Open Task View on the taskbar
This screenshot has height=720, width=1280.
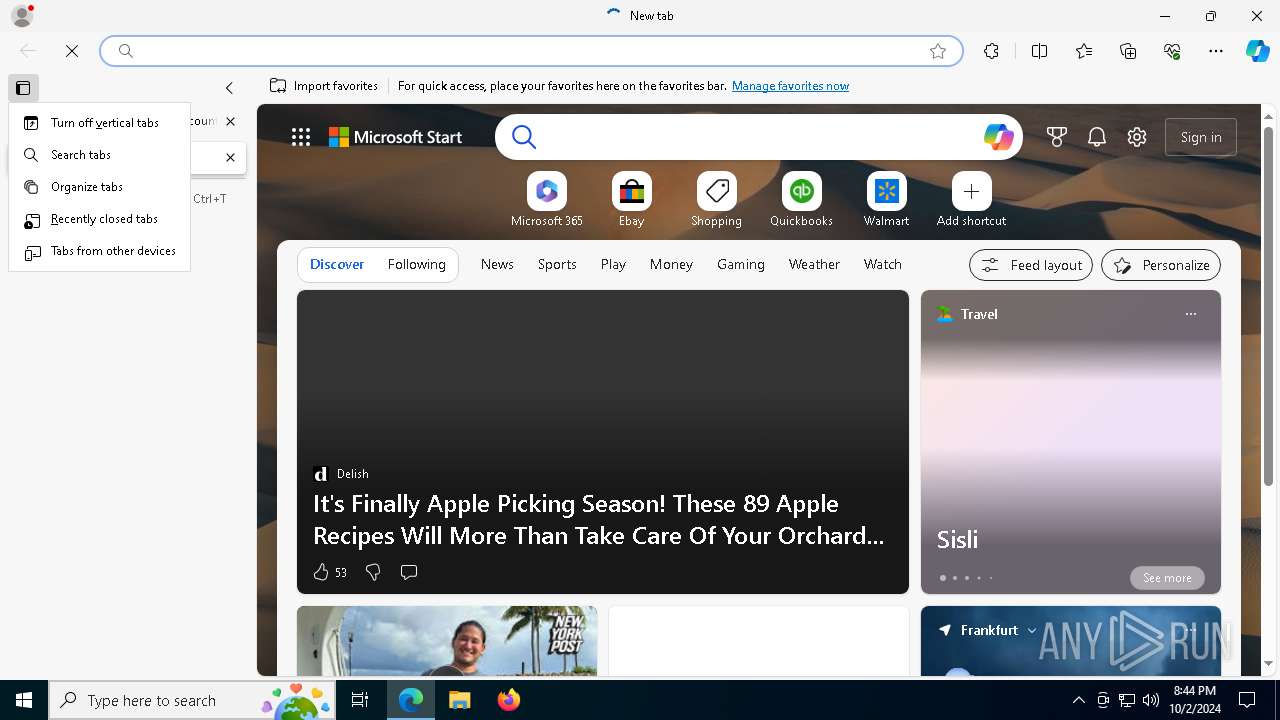360,700
